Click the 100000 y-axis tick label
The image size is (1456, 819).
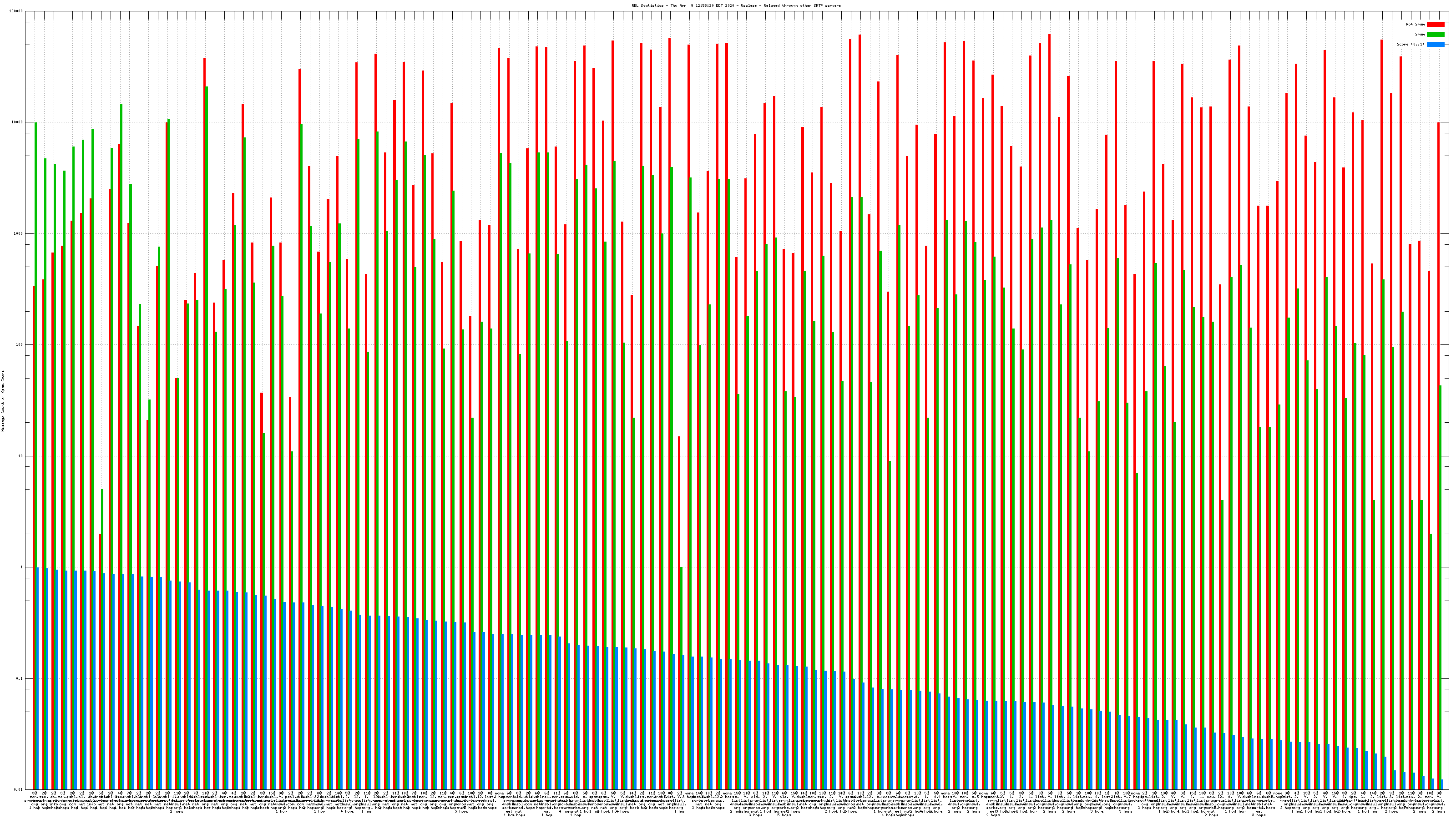tap(16, 11)
